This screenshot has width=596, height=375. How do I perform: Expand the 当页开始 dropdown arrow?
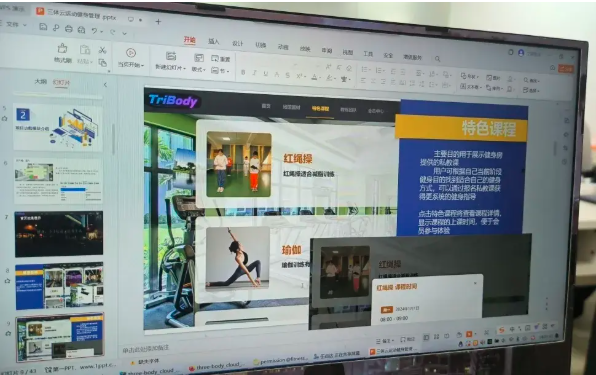click(x=143, y=66)
